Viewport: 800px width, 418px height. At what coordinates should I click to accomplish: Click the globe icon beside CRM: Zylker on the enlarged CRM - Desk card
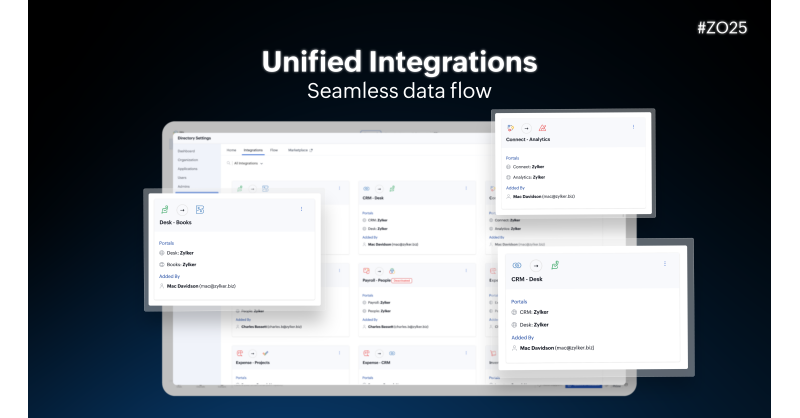pyautogui.click(x=514, y=312)
